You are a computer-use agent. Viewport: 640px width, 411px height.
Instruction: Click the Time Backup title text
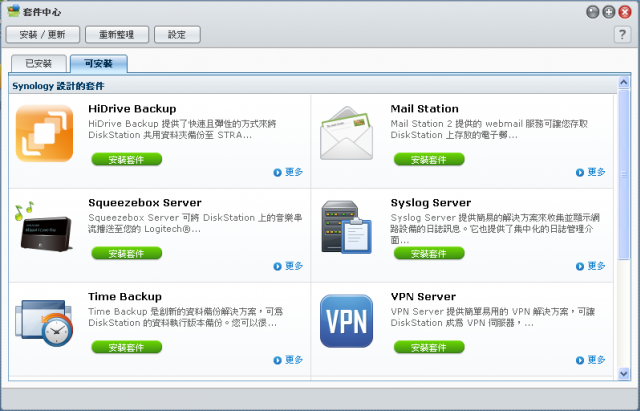tap(125, 297)
